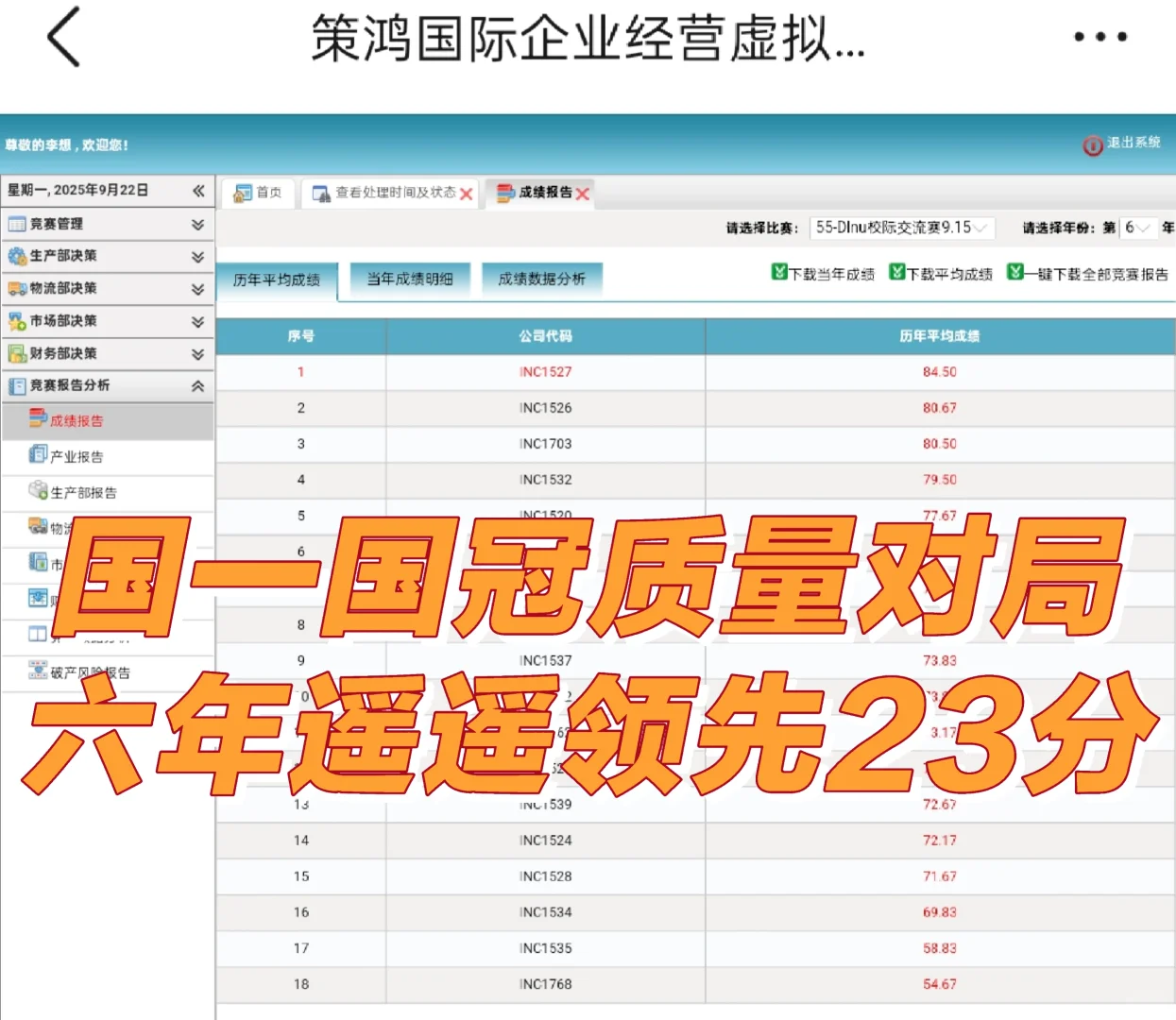Click 下载当年成绩 download button
This screenshot has width=1176, height=1020.
[x=823, y=274]
